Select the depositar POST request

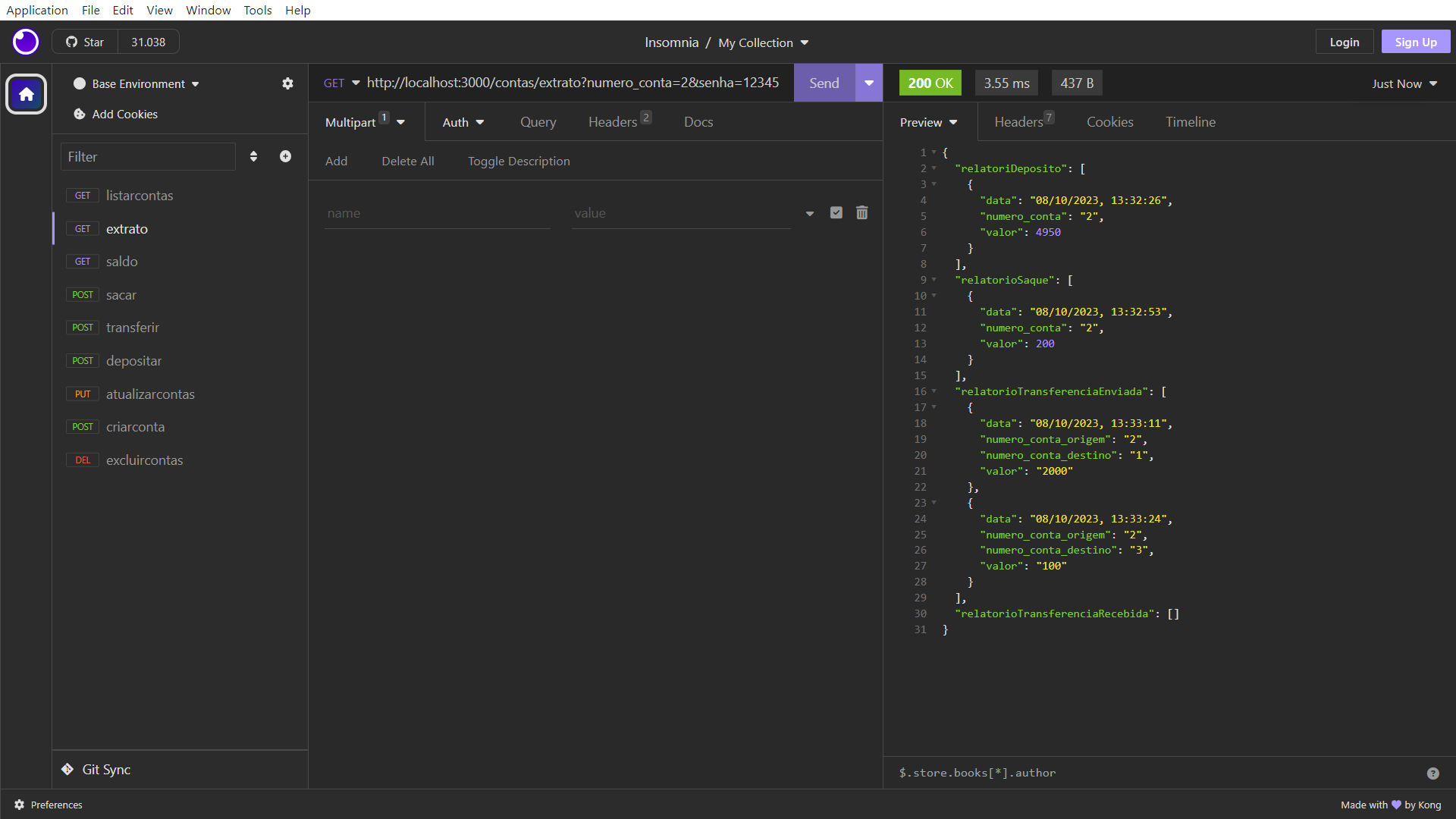click(x=133, y=361)
